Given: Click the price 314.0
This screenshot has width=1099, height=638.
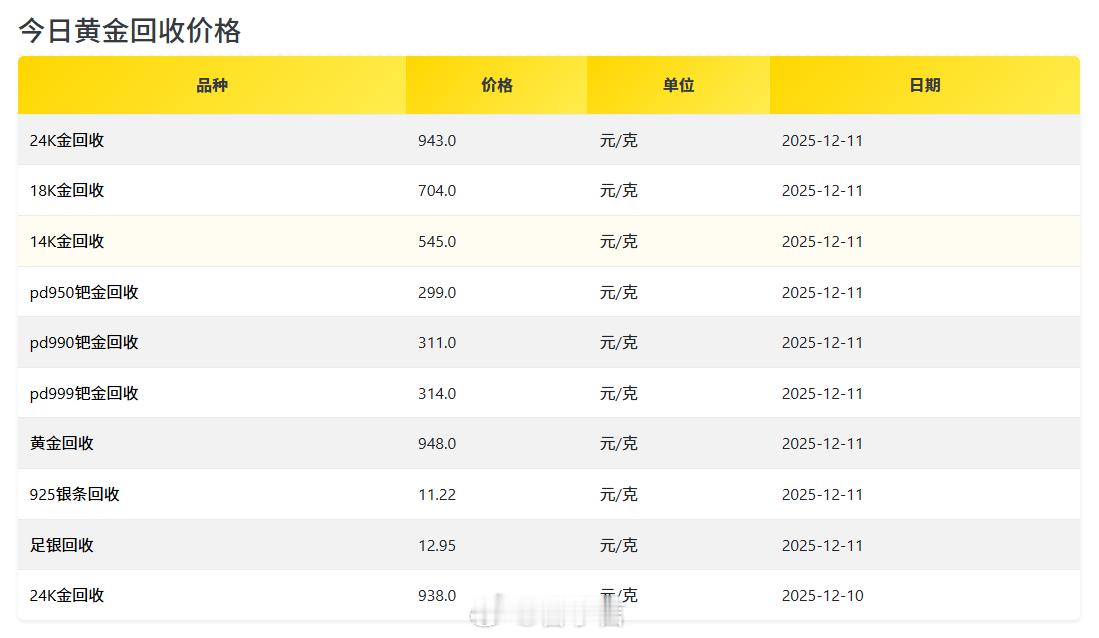Looking at the screenshot, I should 437,394.
